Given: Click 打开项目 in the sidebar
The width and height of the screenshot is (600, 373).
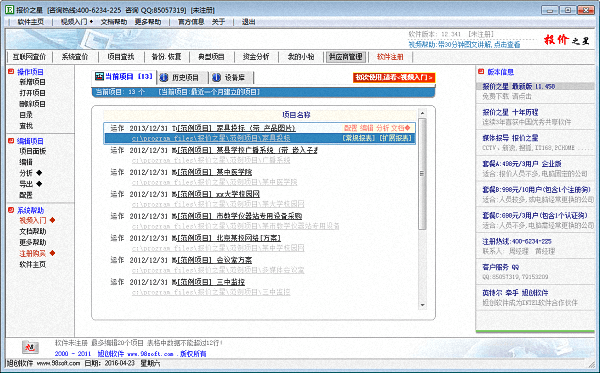Looking at the screenshot, I should pyautogui.click(x=33, y=93).
